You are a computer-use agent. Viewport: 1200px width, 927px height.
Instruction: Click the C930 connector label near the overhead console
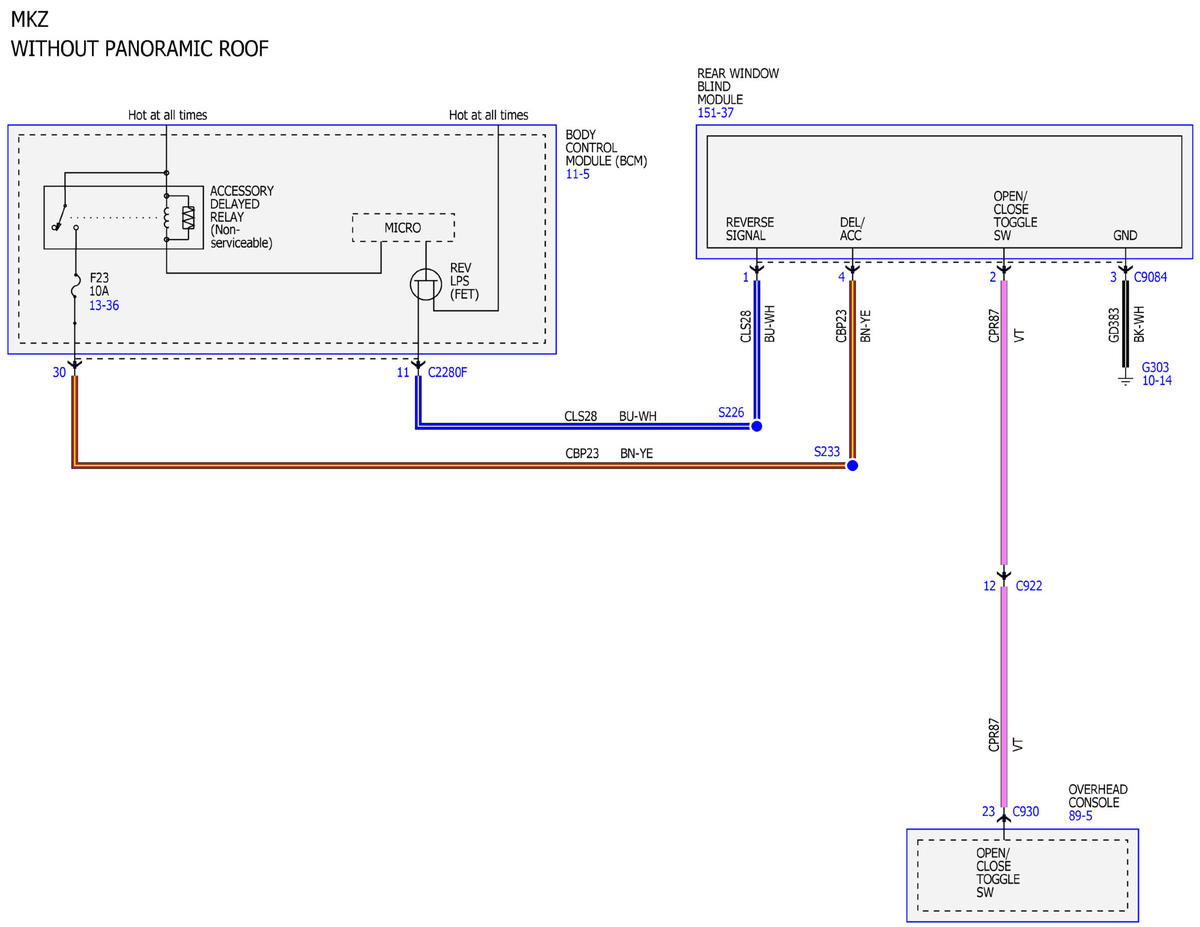click(x=1026, y=812)
